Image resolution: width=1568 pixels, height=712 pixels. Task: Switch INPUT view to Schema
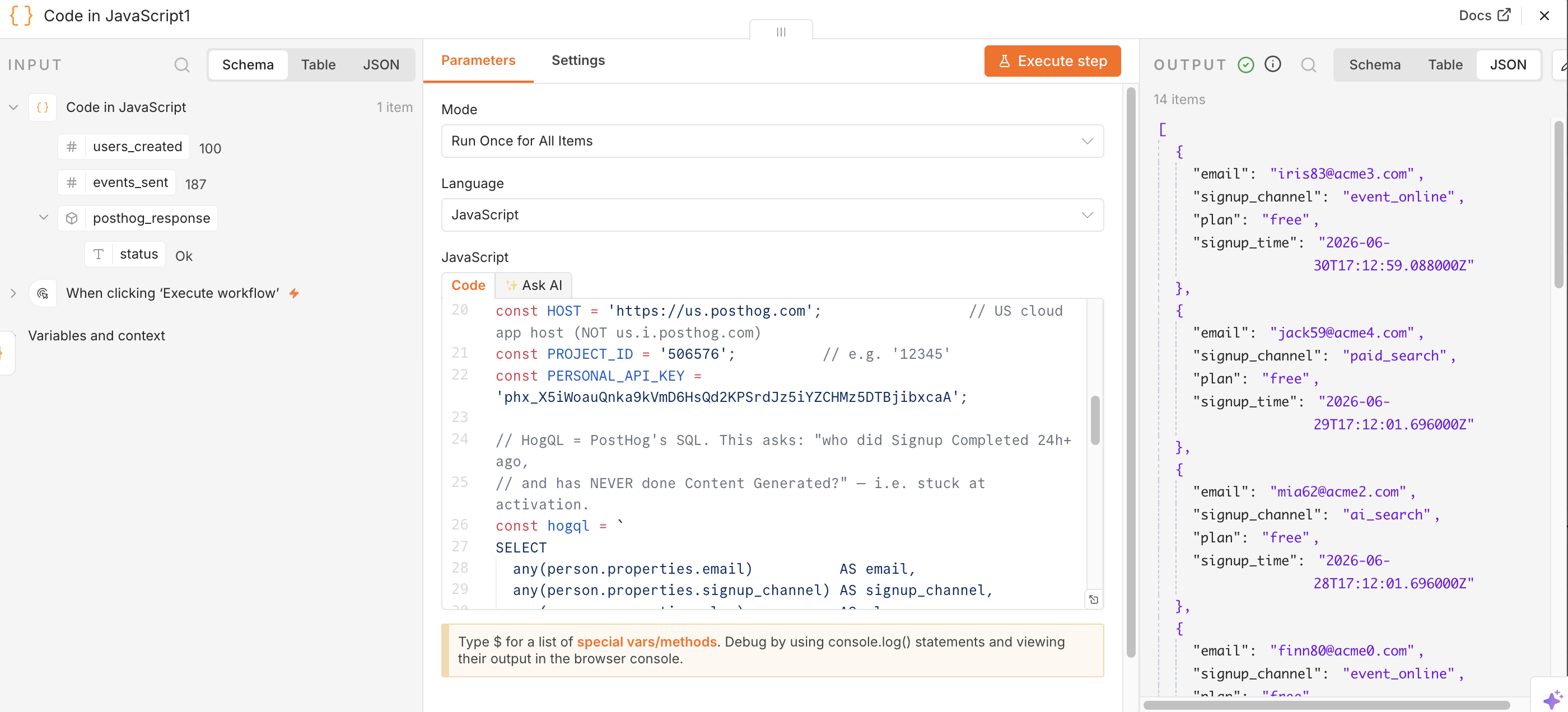click(x=248, y=64)
